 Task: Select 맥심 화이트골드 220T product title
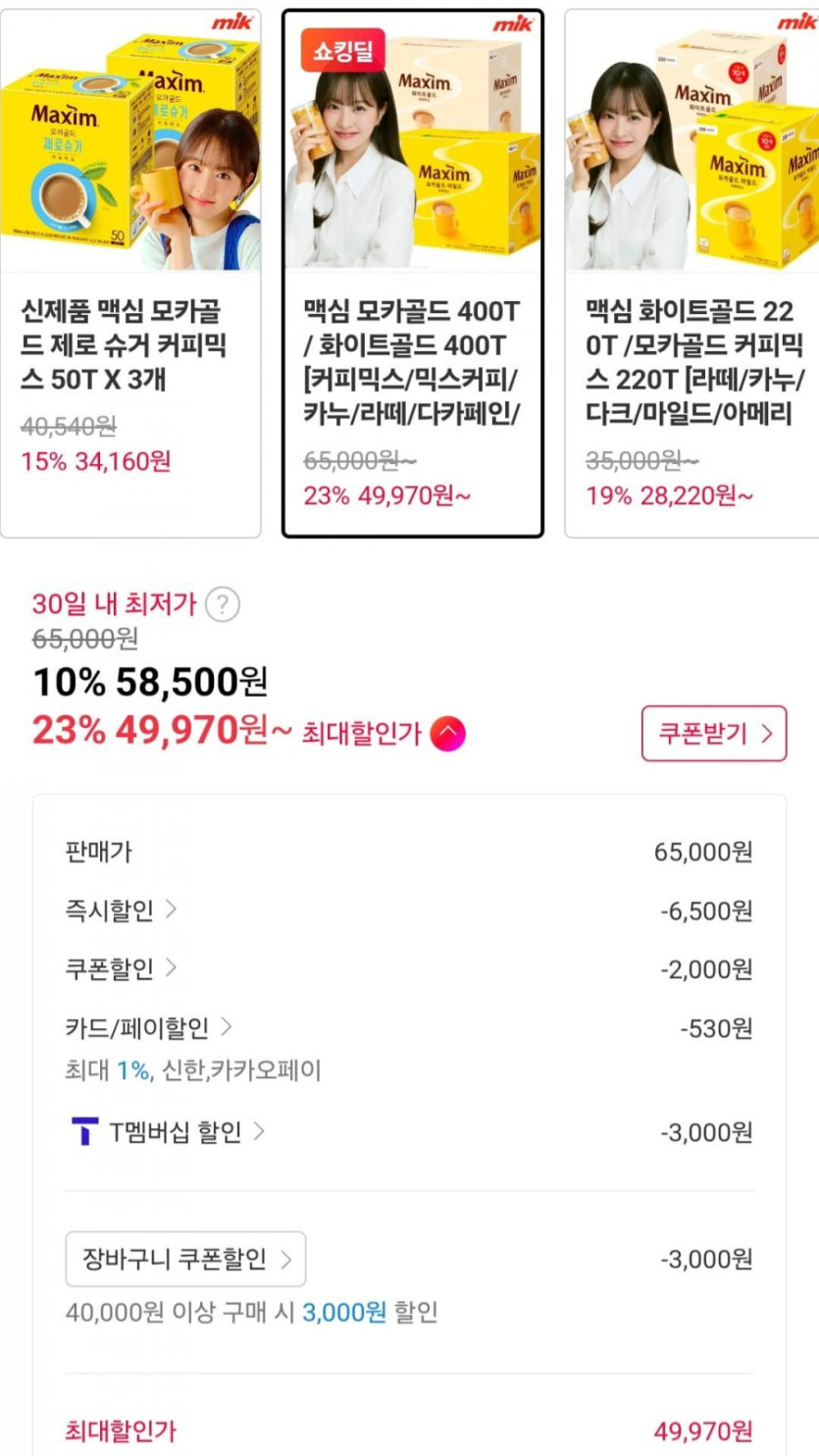[694, 363]
